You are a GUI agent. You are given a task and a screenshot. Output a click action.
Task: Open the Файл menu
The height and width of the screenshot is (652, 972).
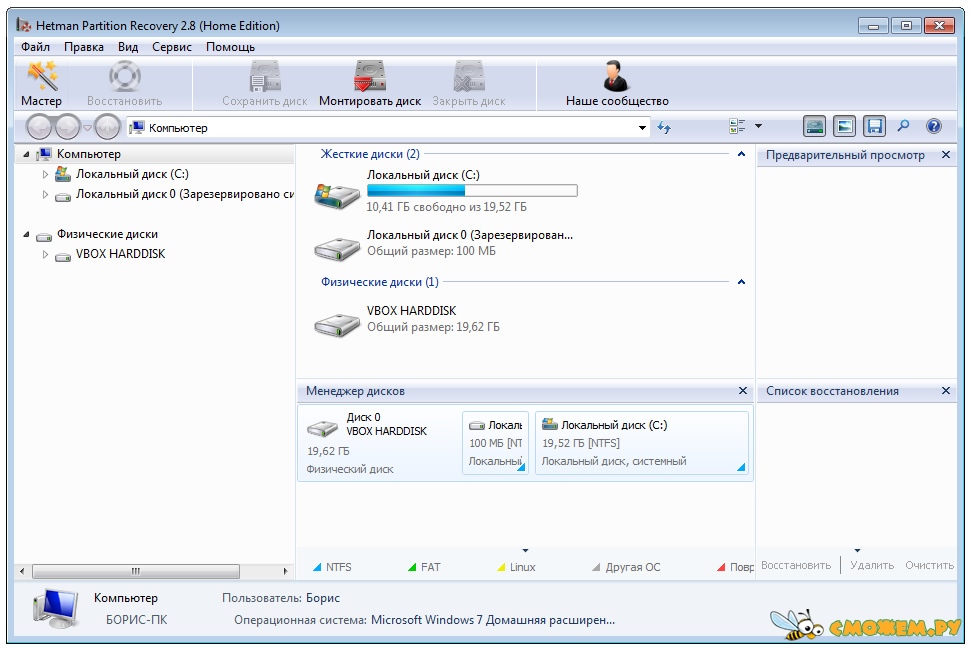[35, 47]
